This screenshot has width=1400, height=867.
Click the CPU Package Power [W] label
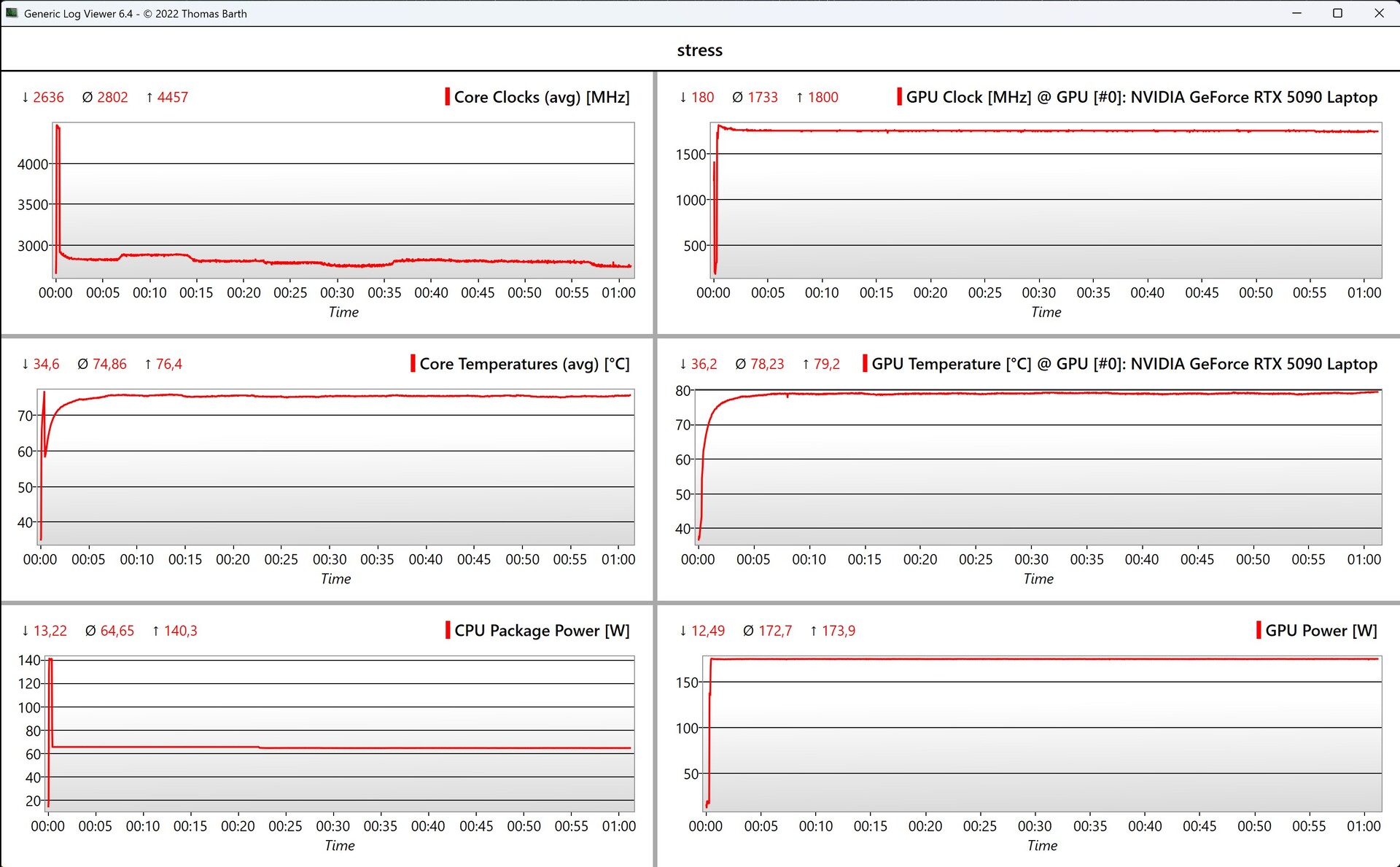542,631
